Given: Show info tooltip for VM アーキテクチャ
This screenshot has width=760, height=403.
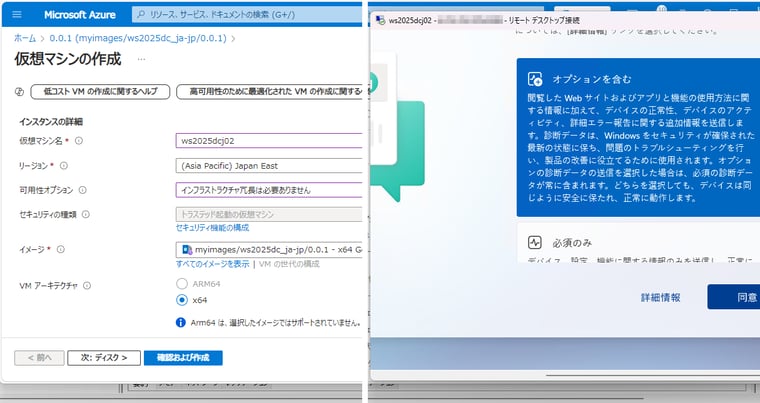Looking at the screenshot, I should [x=87, y=286].
